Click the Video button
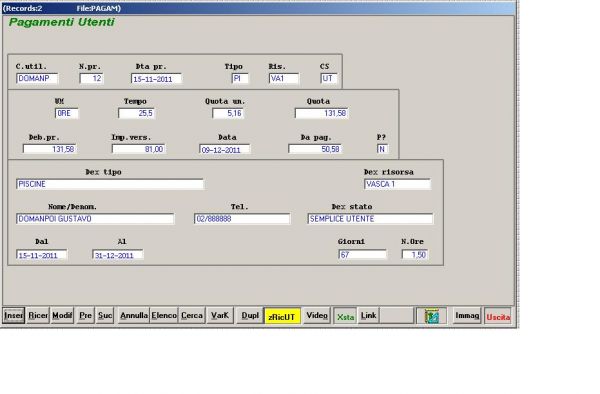This screenshot has height=394, width=600. [317, 316]
